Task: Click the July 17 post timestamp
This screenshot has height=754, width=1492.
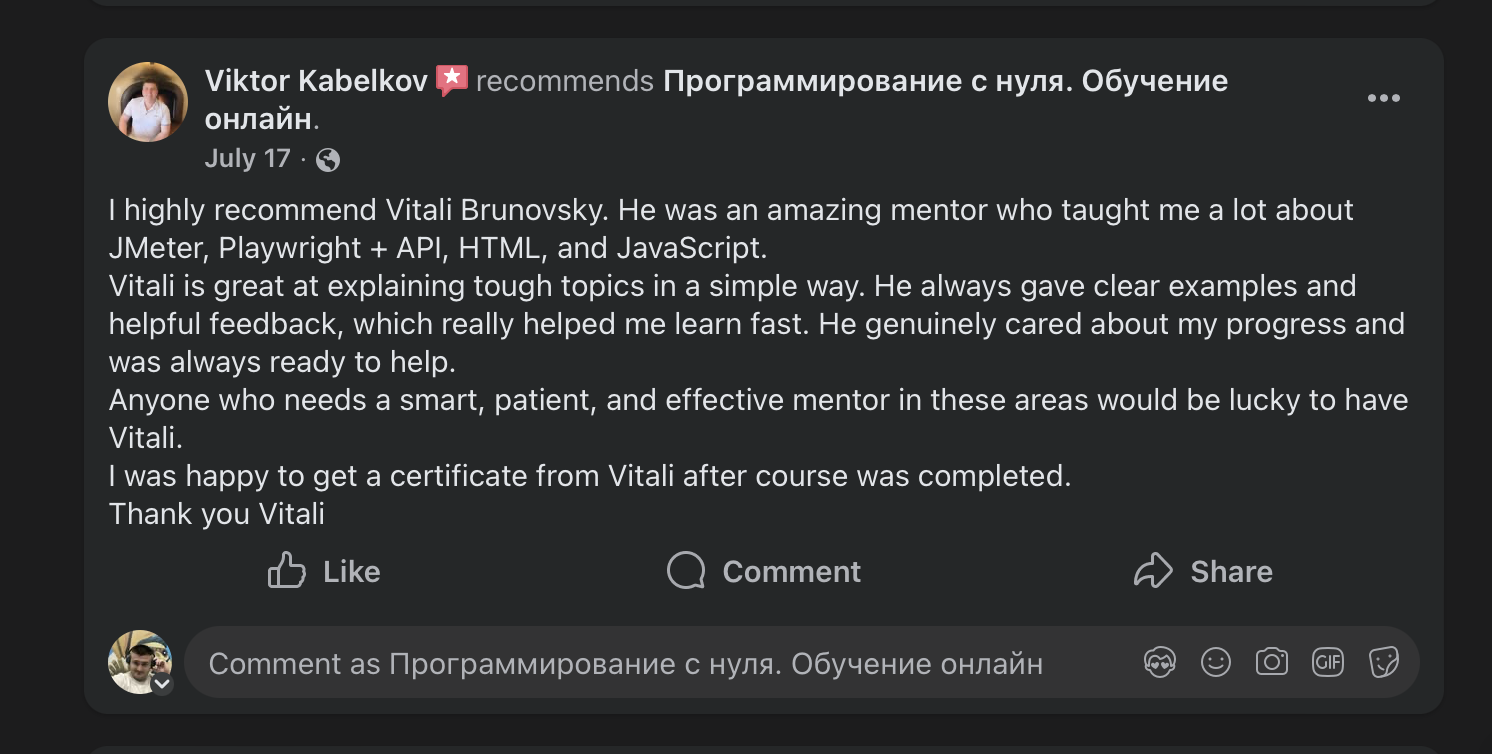Action: [x=247, y=159]
